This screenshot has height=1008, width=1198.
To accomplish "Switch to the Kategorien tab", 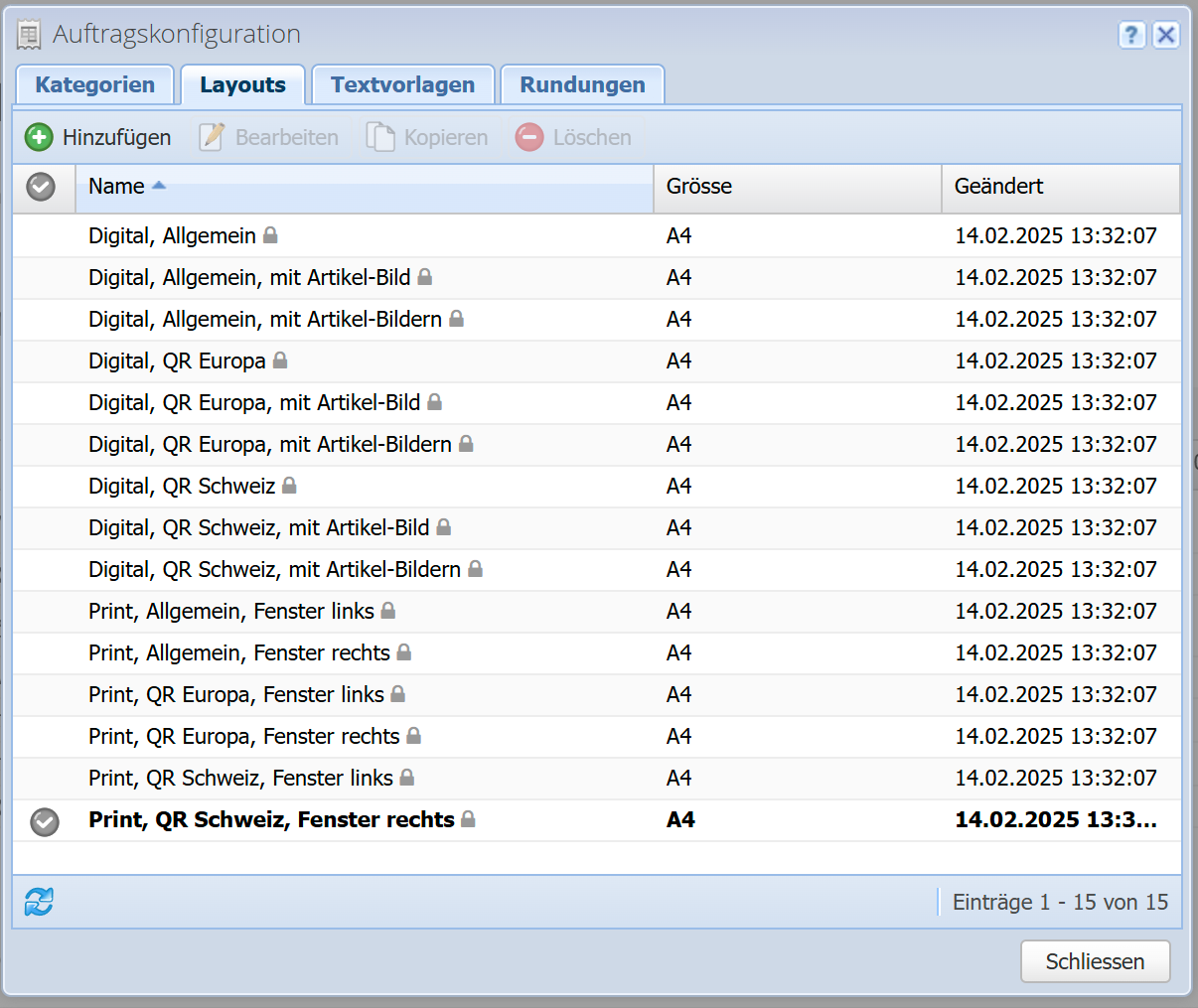I will pos(95,85).
